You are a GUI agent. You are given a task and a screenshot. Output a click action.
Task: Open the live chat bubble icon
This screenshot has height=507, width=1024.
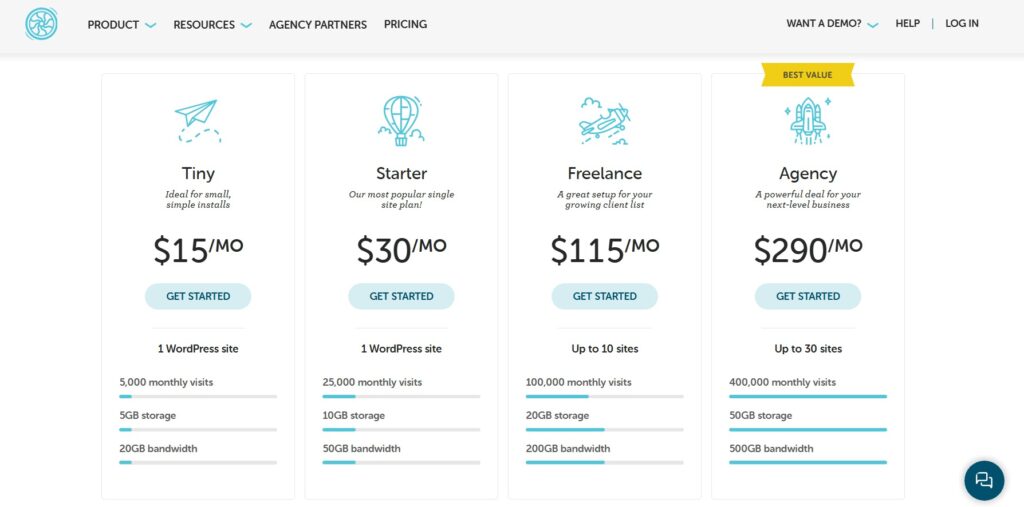984,480
